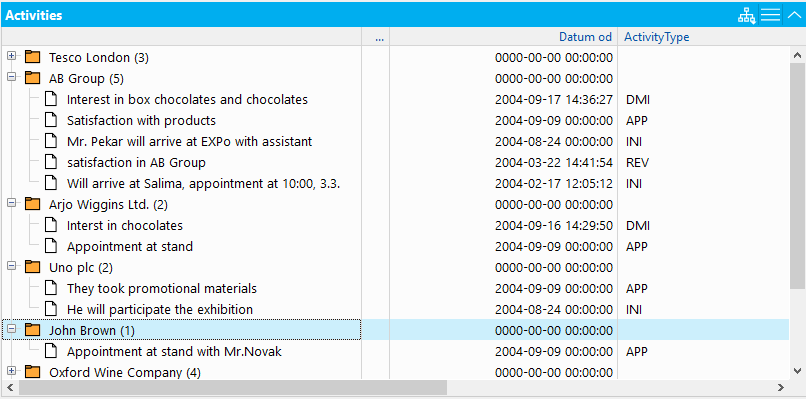Select Mr. Pekar will arrive at EXPo item
Screen dimensions: 806x399
189,141
